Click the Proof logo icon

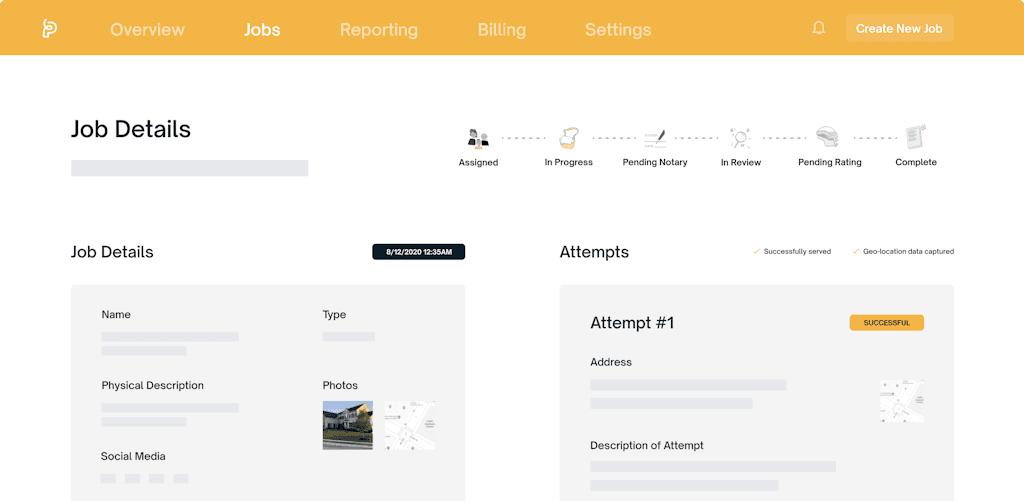pos(49,29)
